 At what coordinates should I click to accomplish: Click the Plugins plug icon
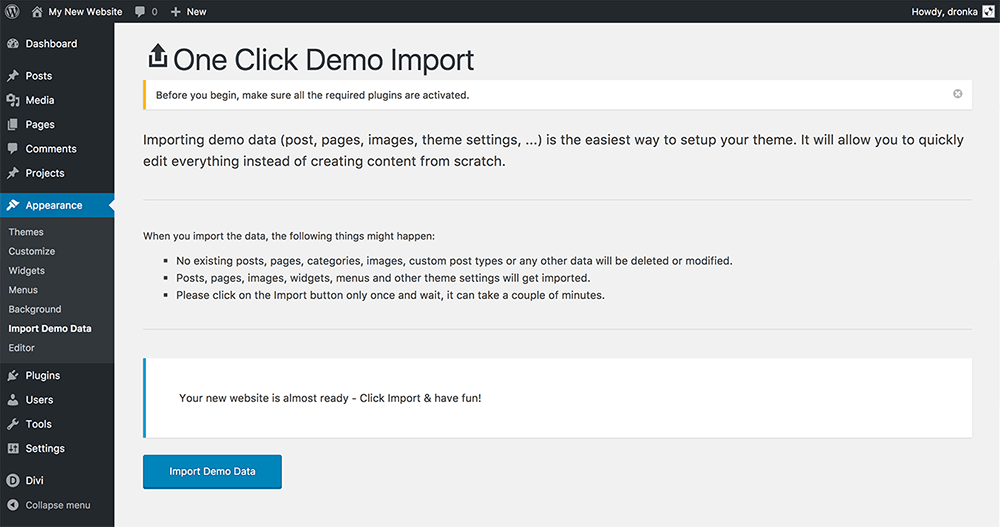13,375
